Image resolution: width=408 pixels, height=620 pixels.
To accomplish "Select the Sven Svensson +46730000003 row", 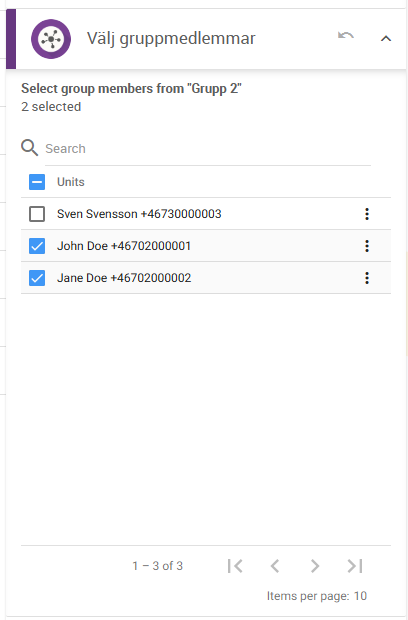I will click(206, 214).
